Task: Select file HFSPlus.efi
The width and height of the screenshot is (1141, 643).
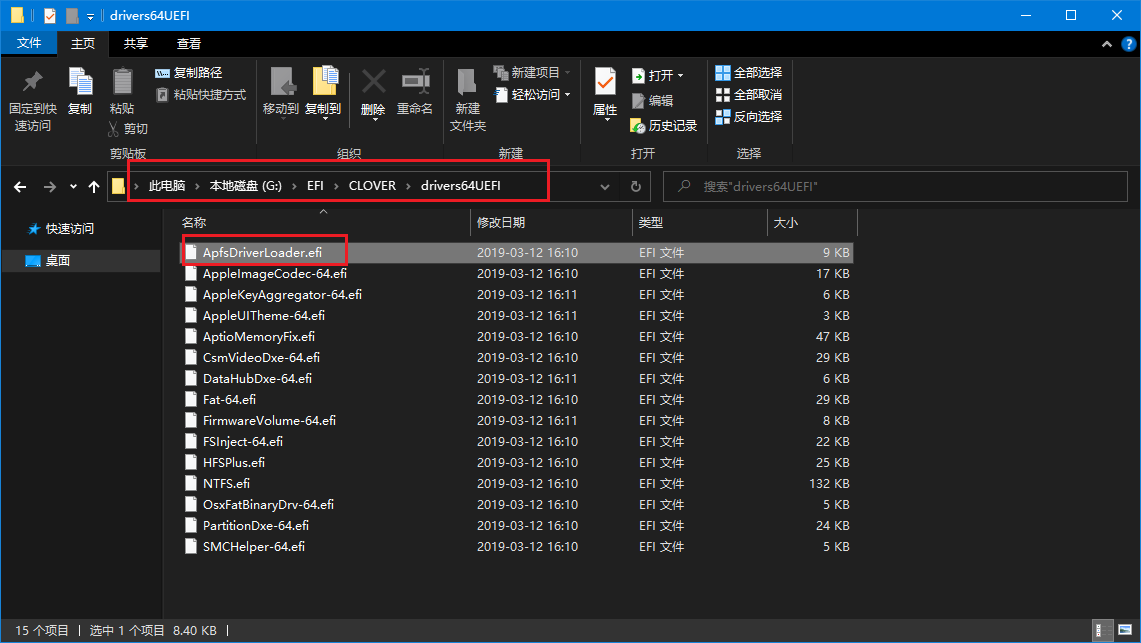Action: coord(517,463)
